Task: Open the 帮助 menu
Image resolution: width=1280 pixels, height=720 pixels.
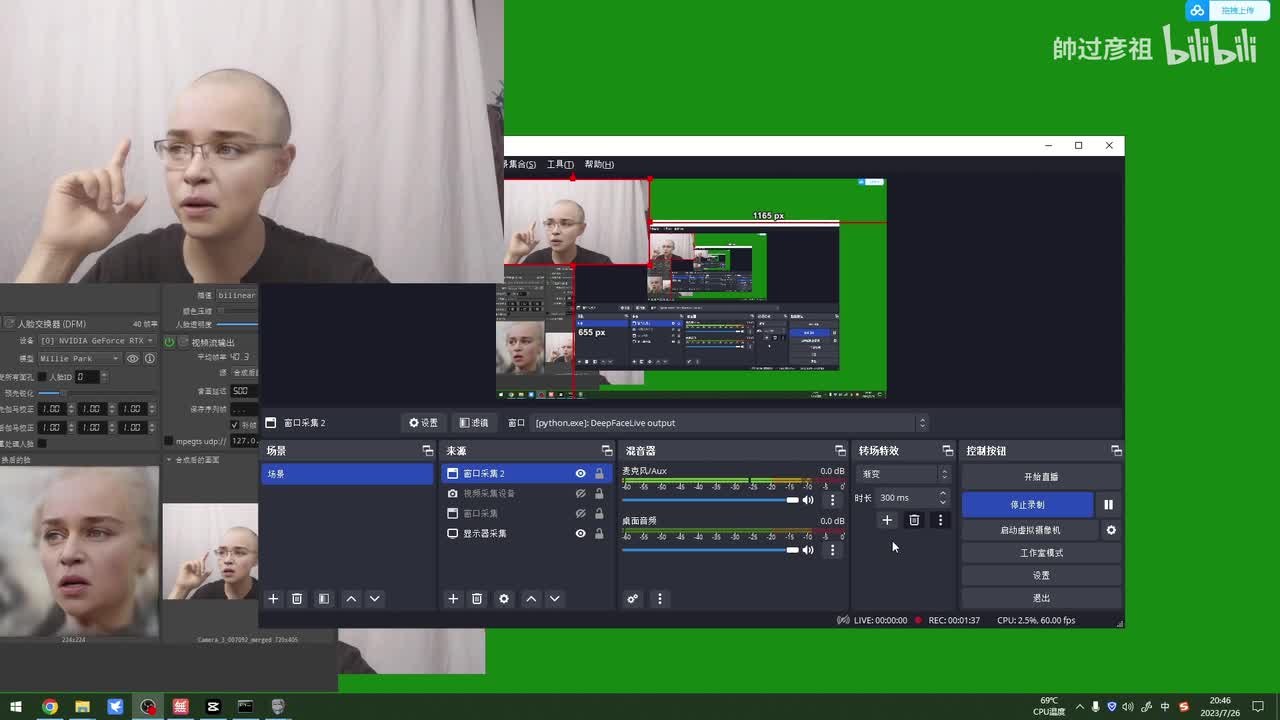Action: pos(598,164)
